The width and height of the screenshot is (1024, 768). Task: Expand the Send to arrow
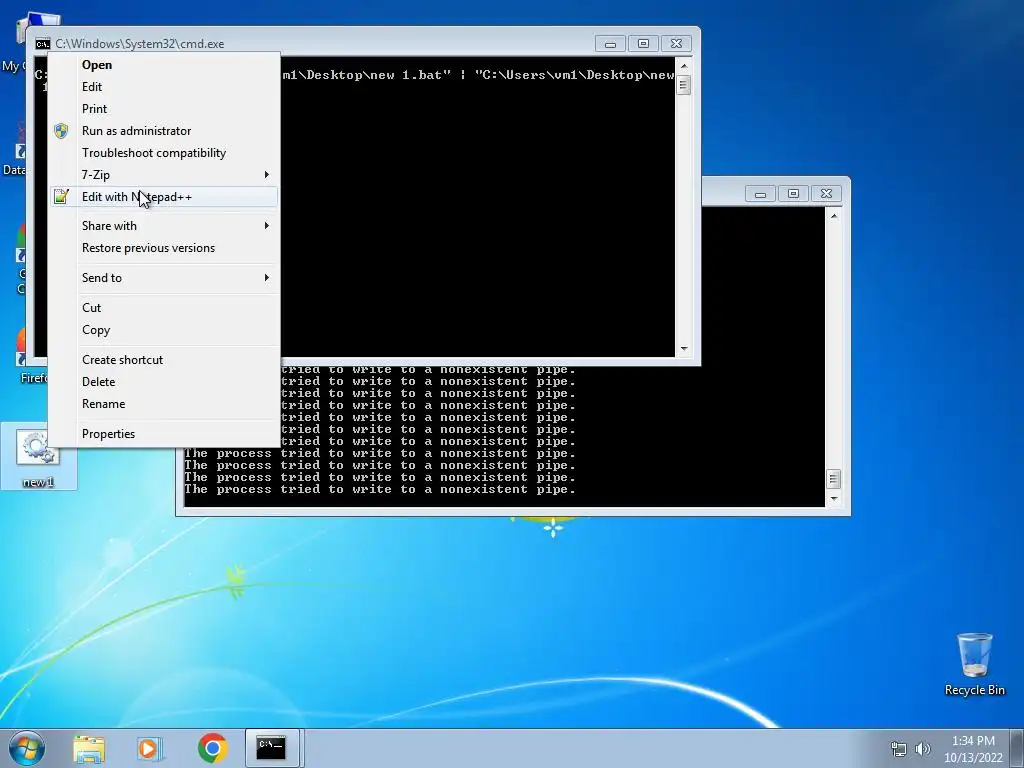(x=266, y=278)
